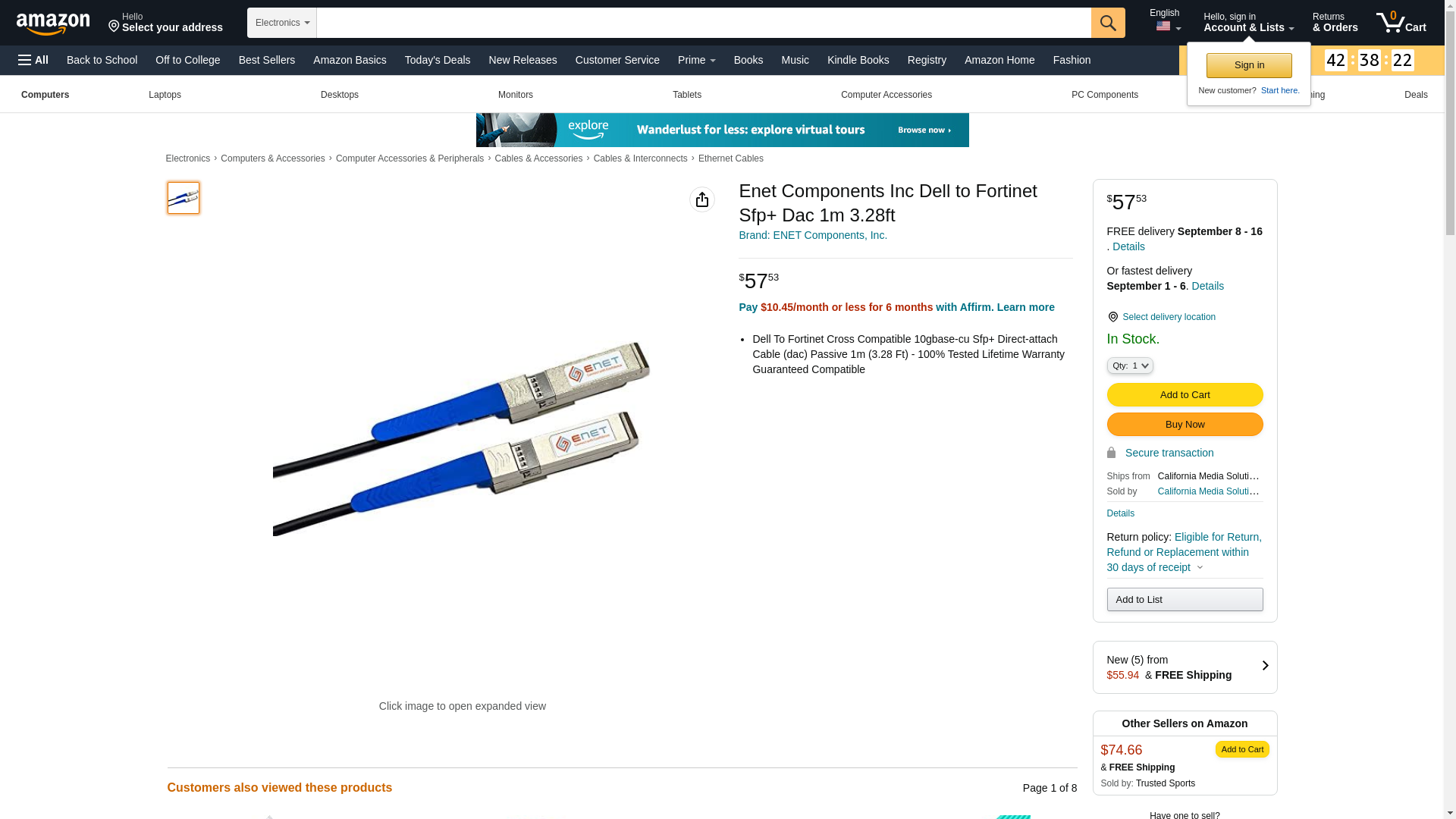The image size is (1456, 819).
Task: Click the US flag language selector
Action: pos(1167,27)
